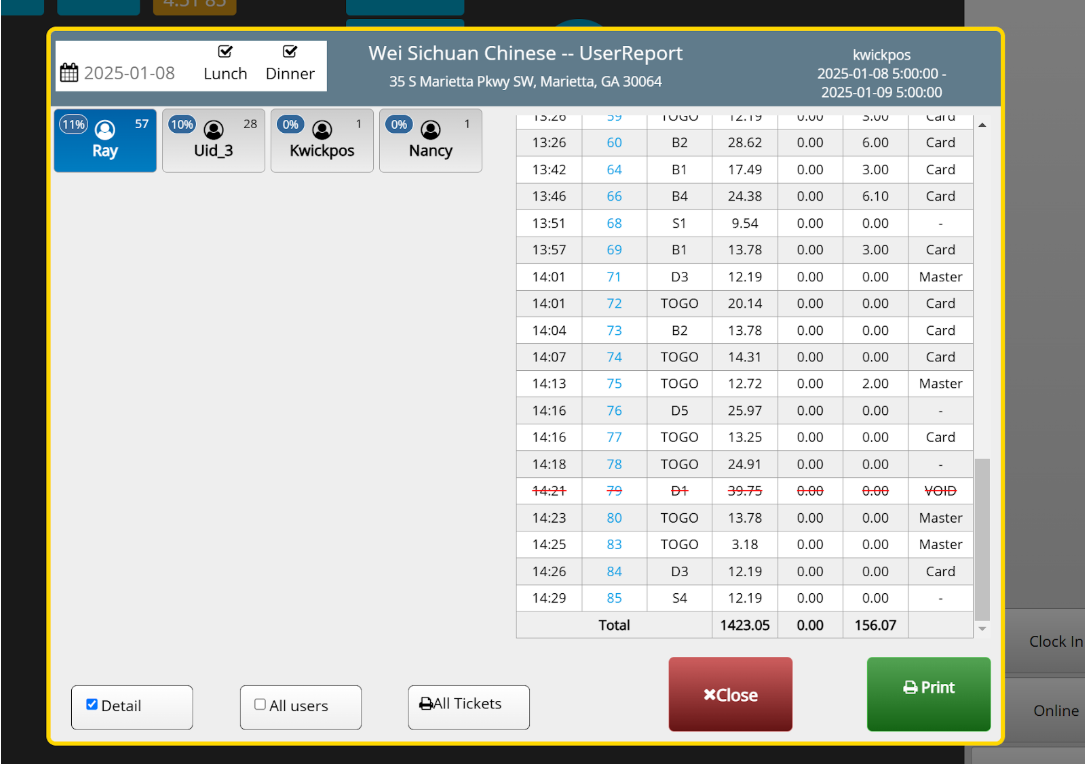Click the 10% badge on Uid_3

[182, 125]
